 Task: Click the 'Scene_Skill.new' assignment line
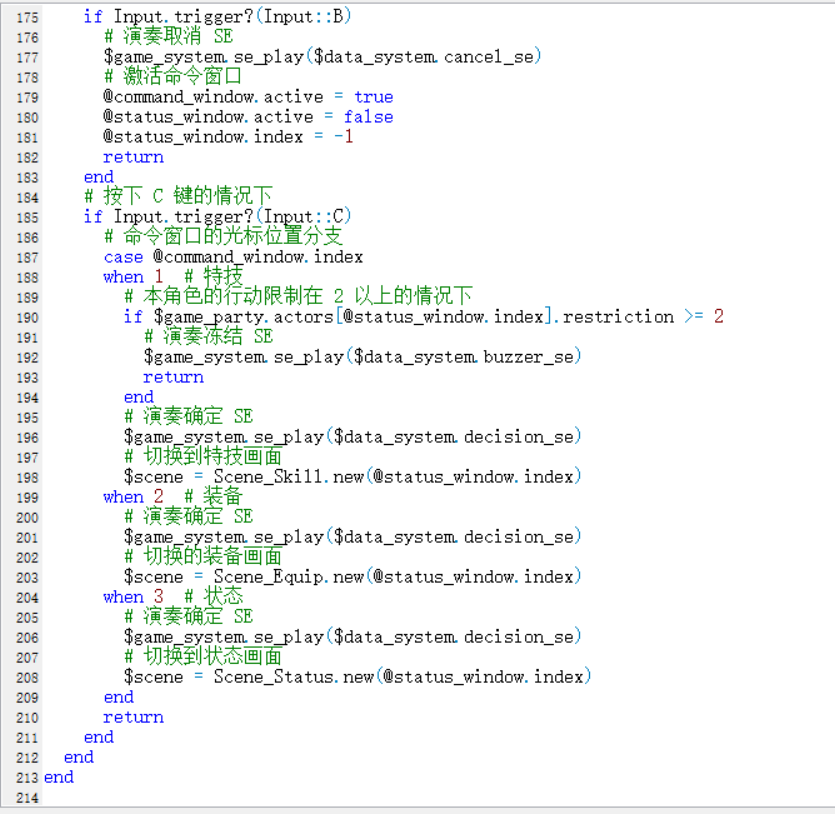[x=352, y=476]
